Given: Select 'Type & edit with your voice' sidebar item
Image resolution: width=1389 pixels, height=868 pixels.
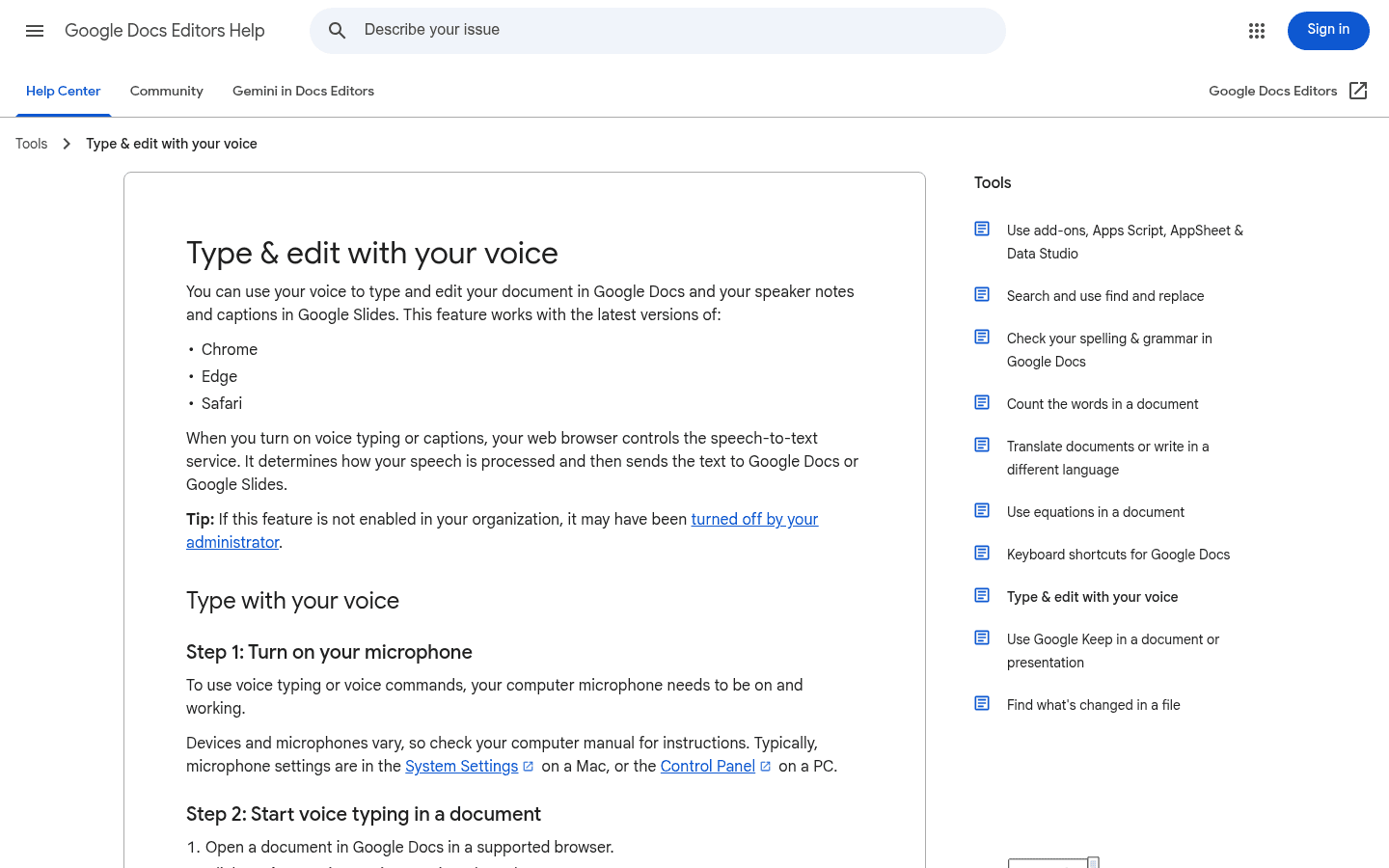Looking at the screenshot, I should tap(1093, 597).
